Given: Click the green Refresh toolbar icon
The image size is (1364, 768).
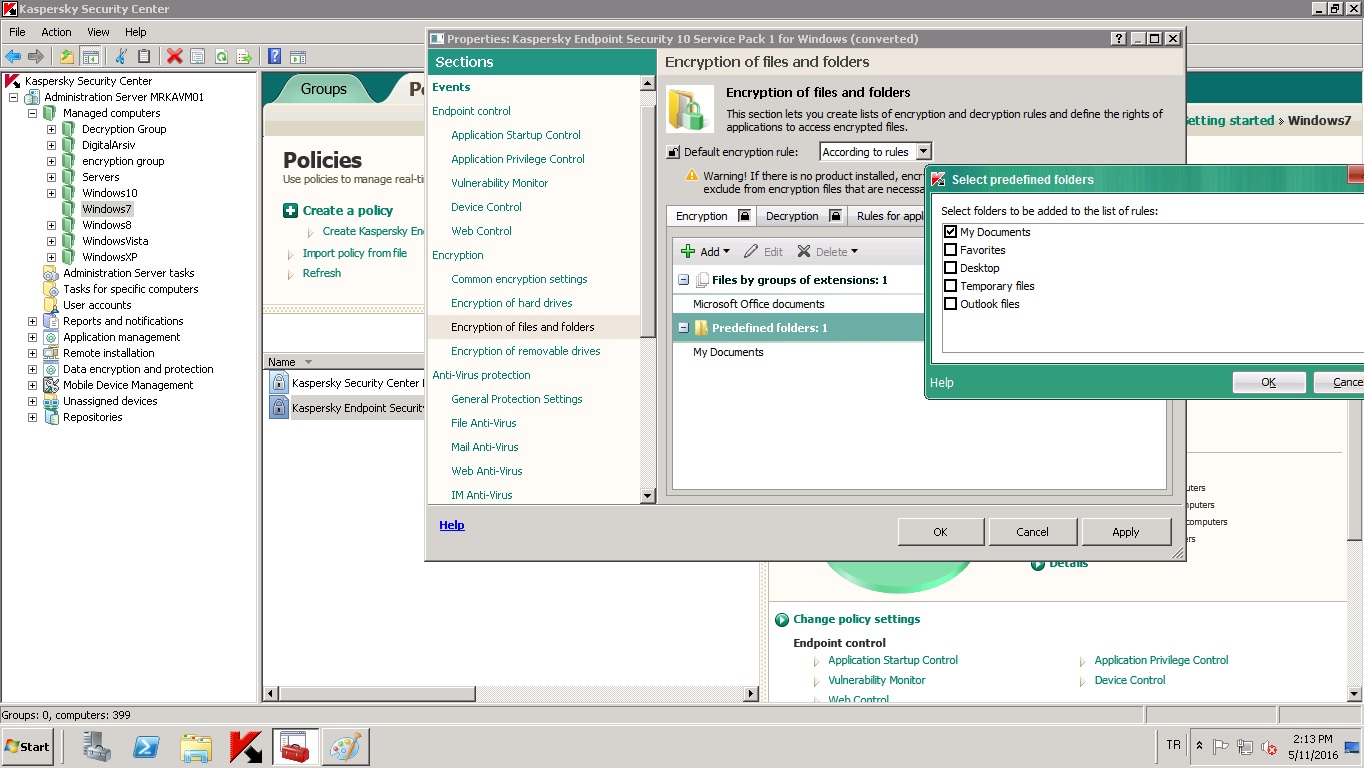Looking at the screenshot, I should (x=221, y=56).
